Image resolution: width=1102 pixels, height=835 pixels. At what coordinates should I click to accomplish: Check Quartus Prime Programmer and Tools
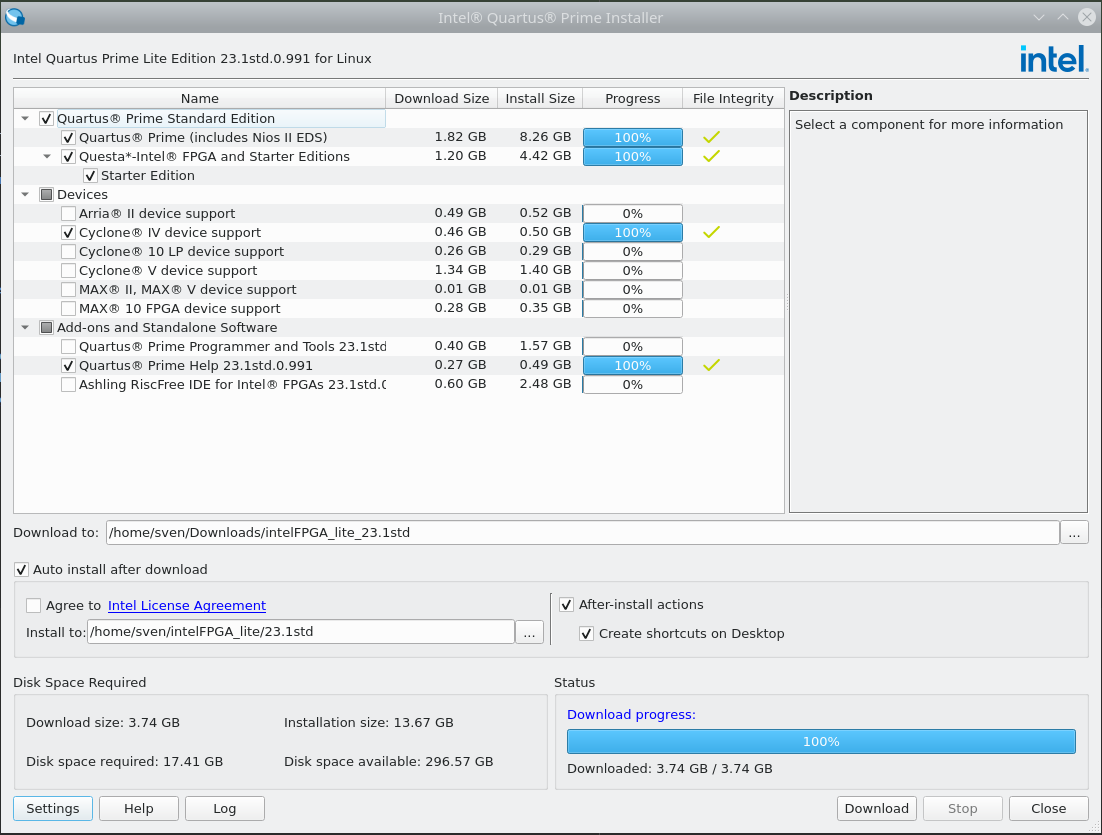pos(68,347)
